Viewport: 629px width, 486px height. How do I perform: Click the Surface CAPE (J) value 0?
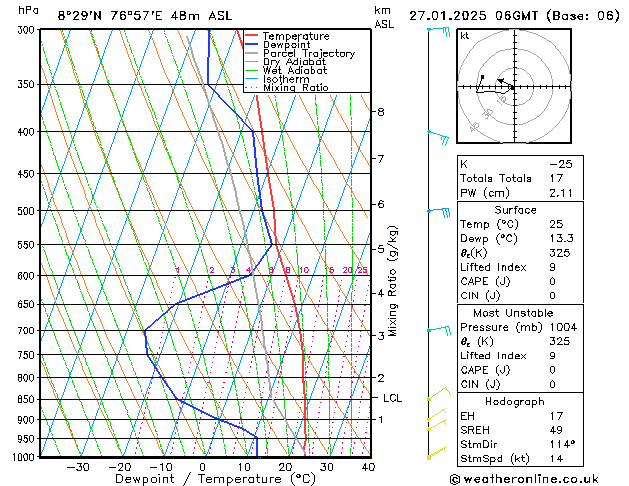552,281
